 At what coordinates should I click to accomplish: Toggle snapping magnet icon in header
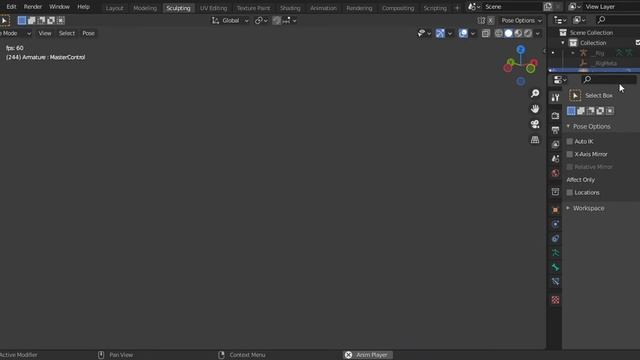(277, 20)
